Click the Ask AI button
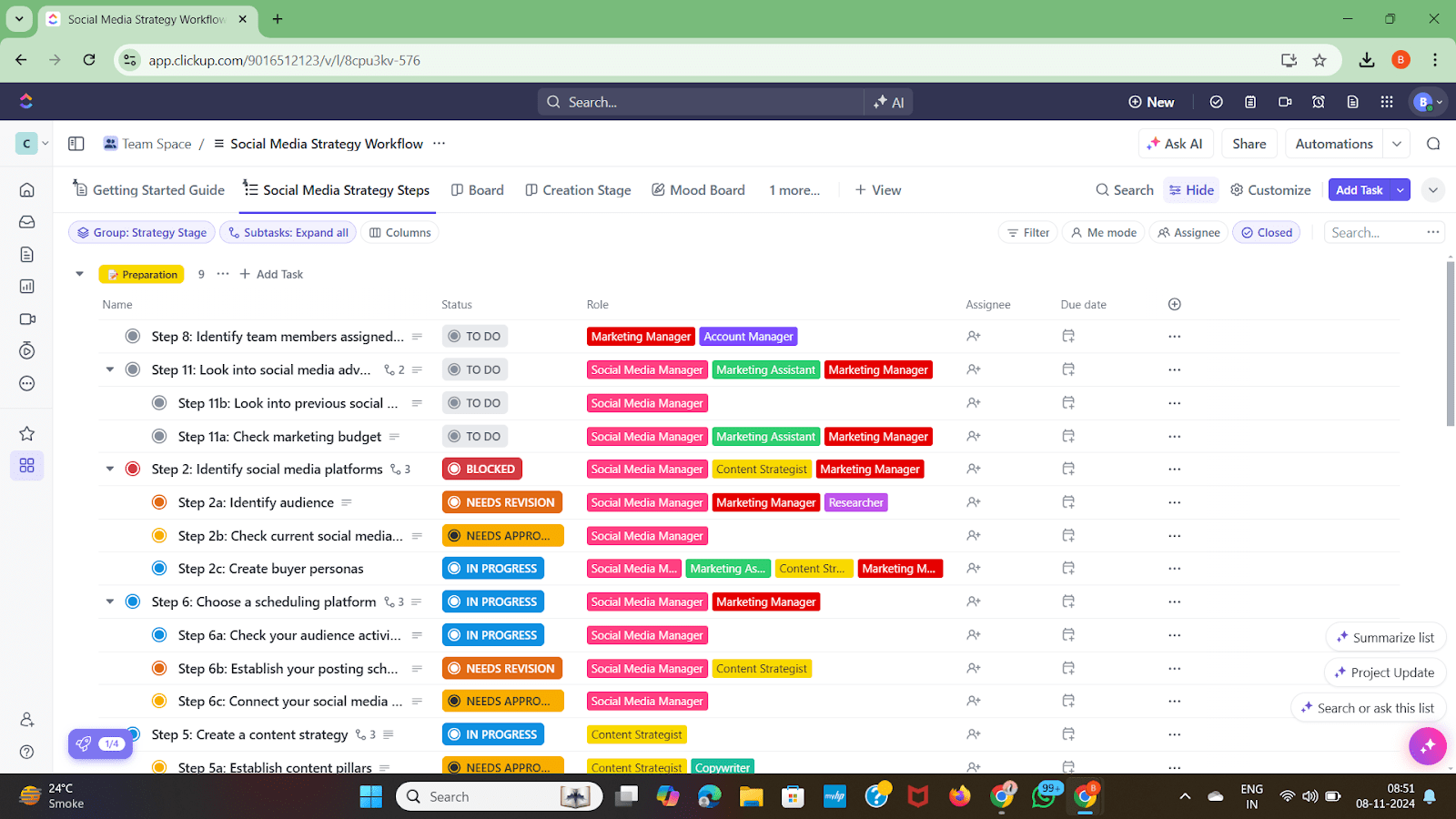Viewport: 1456px width, 819px height. [x=1175, y=144]
